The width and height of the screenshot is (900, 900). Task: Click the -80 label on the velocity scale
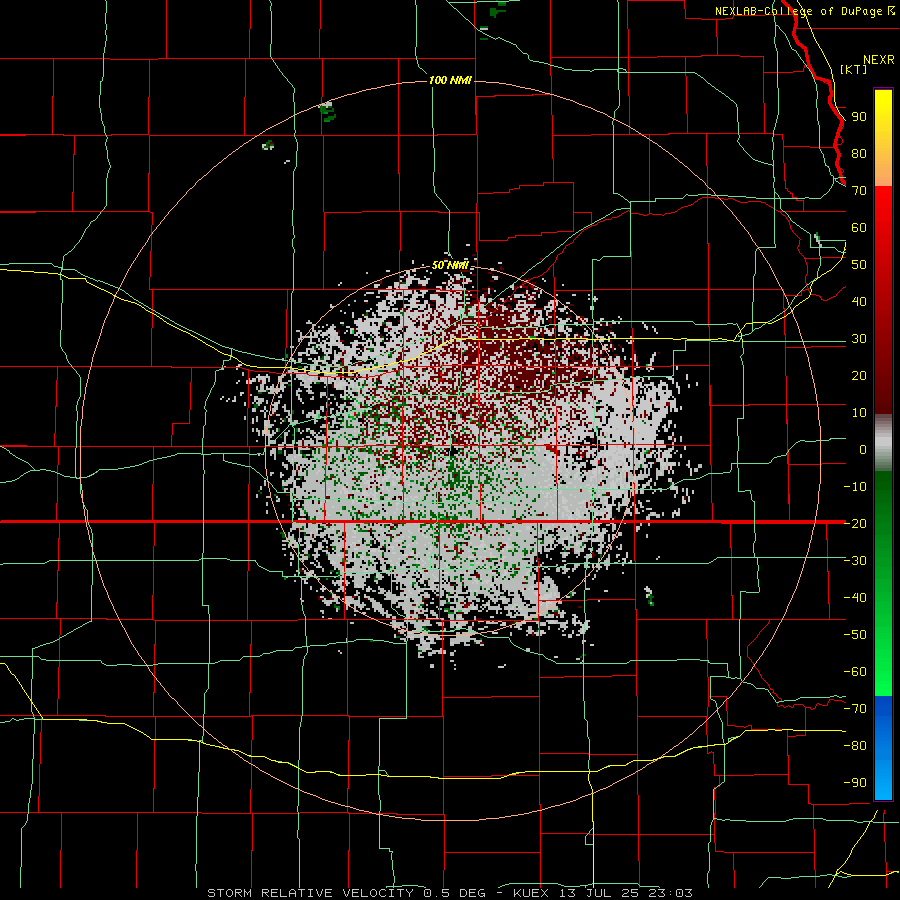tap(855, 746)
